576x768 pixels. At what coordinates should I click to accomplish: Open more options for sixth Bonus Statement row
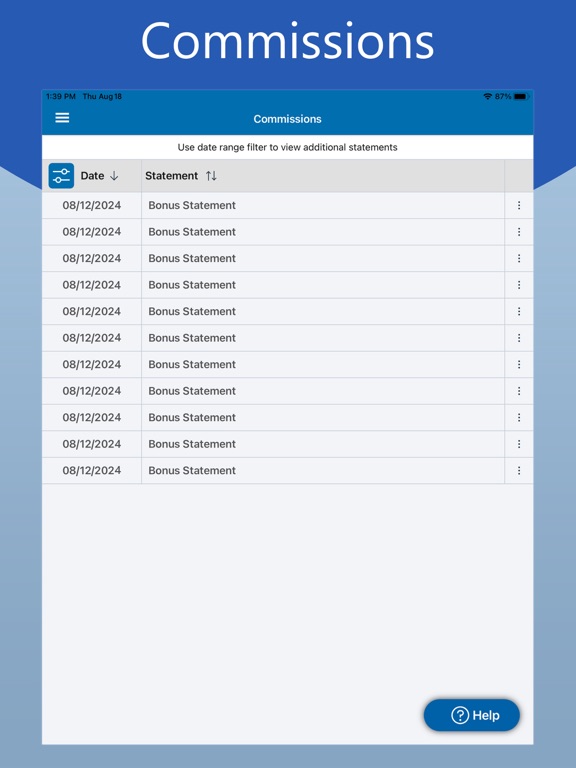(x=519, y=338)
